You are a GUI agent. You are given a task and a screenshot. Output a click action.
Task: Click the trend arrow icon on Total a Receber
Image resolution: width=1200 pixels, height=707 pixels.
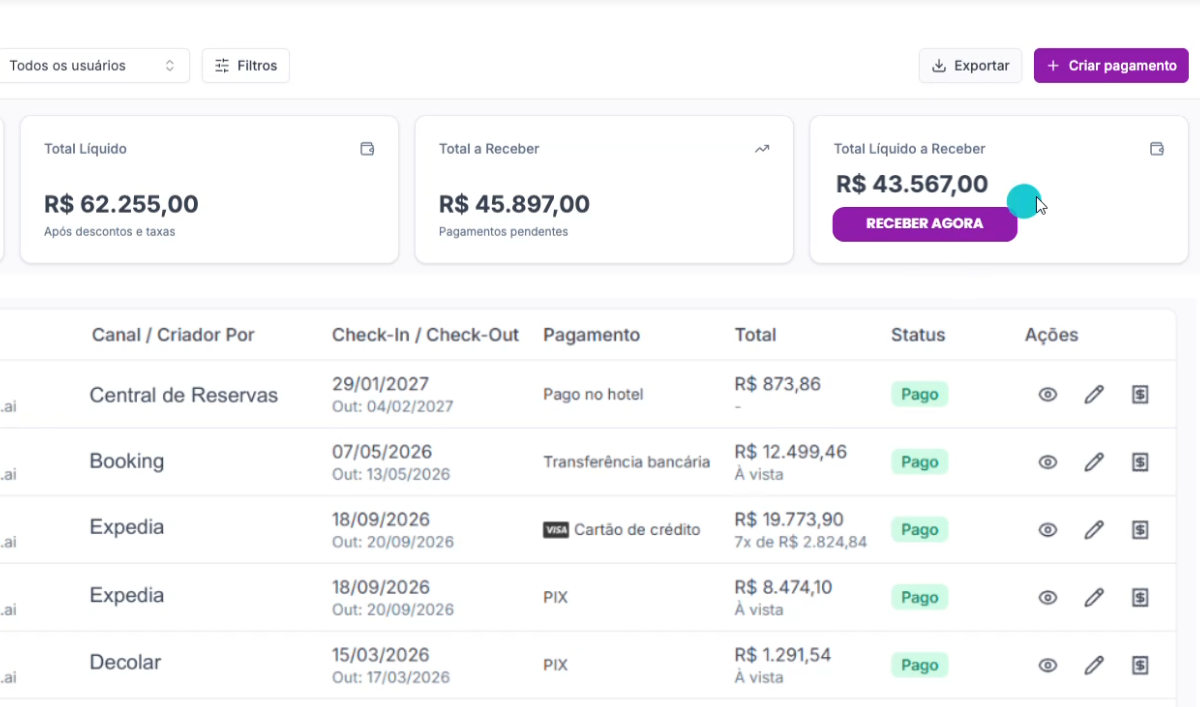pos(762,149)
